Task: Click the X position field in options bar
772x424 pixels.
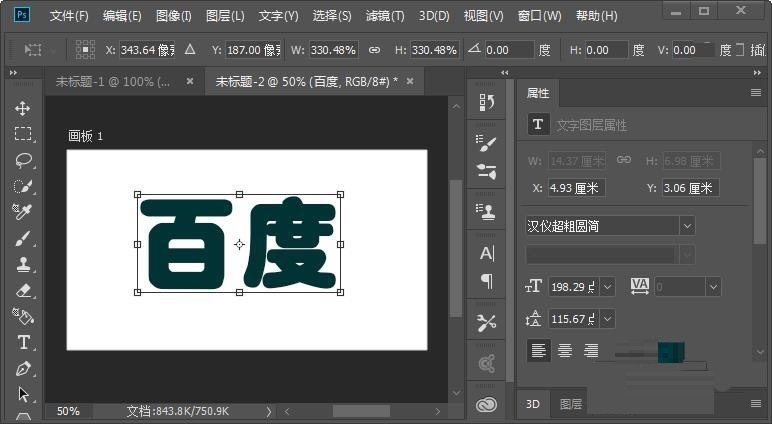Action: 147,50
